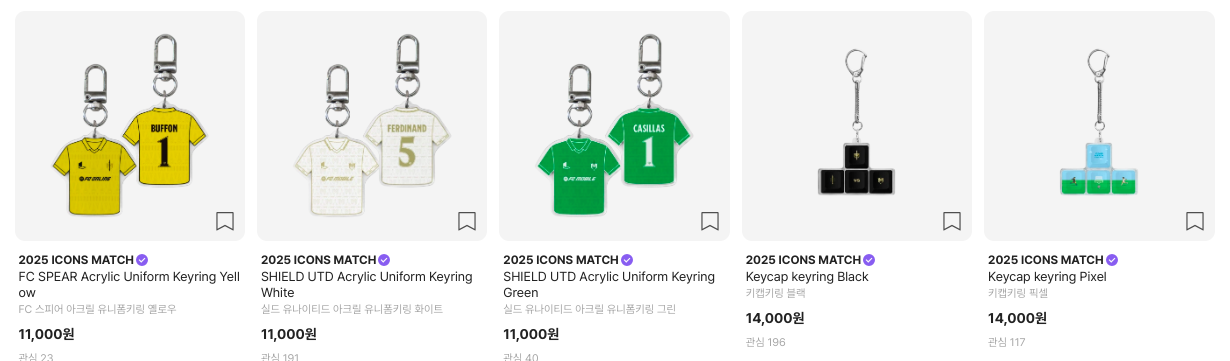Open the yellow BUFFON jersey keyring image
The width and height of the screenshot is (1230, 361).
coord(130,126)
